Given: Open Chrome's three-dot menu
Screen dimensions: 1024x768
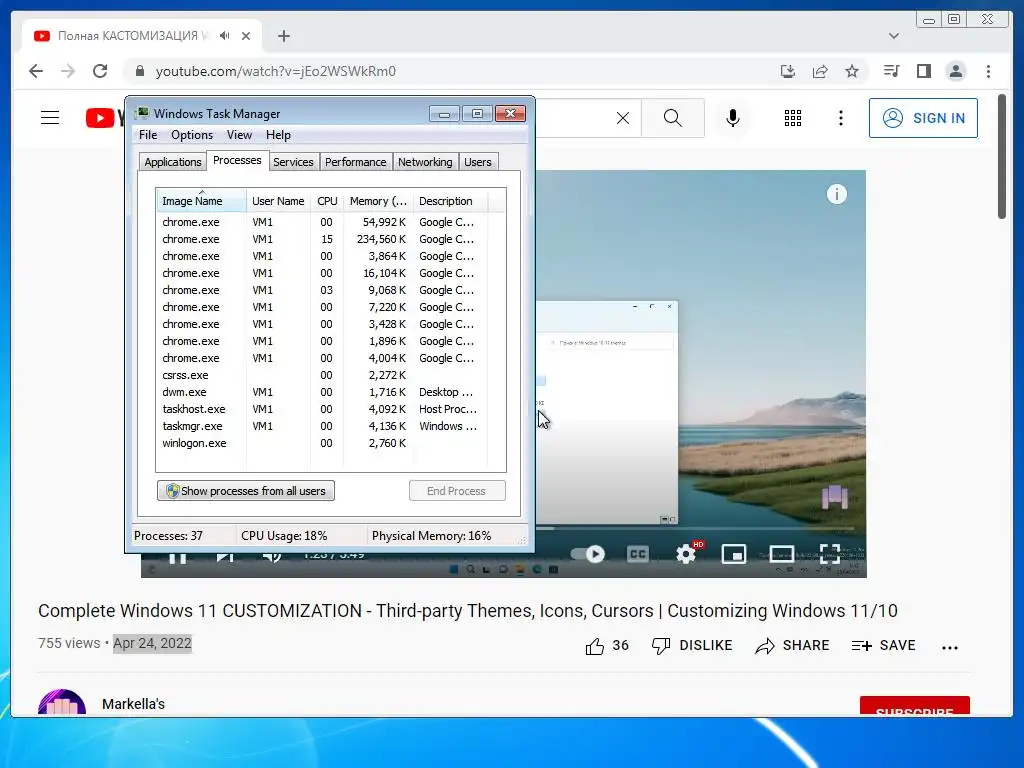Looking at the screenshot, I should [988, 71].
